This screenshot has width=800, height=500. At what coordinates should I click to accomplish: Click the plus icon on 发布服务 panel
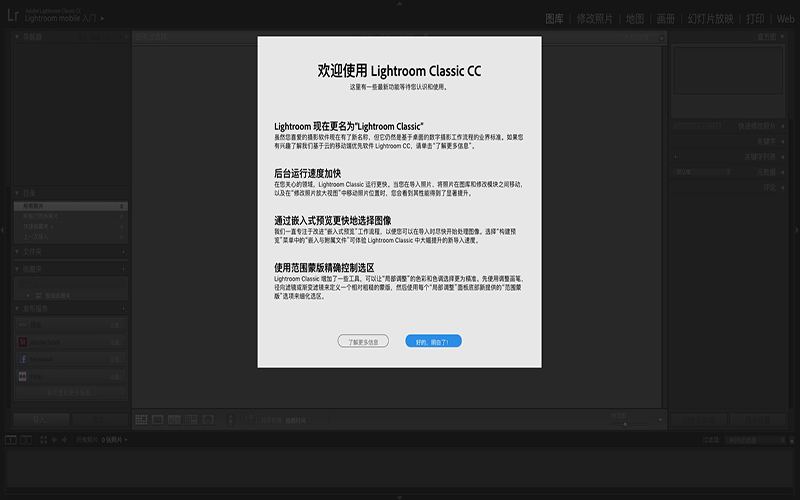[x=123, y=309]
